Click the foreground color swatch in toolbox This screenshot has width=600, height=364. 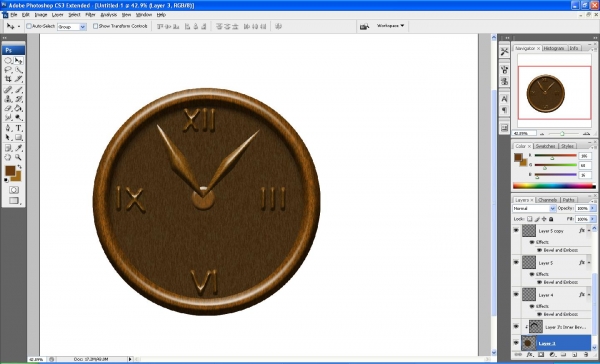tap(10, 171)
